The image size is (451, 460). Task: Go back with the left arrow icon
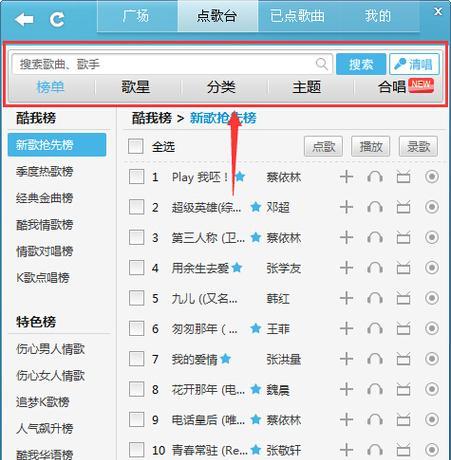pyautogui.click(x=24, y=20)
